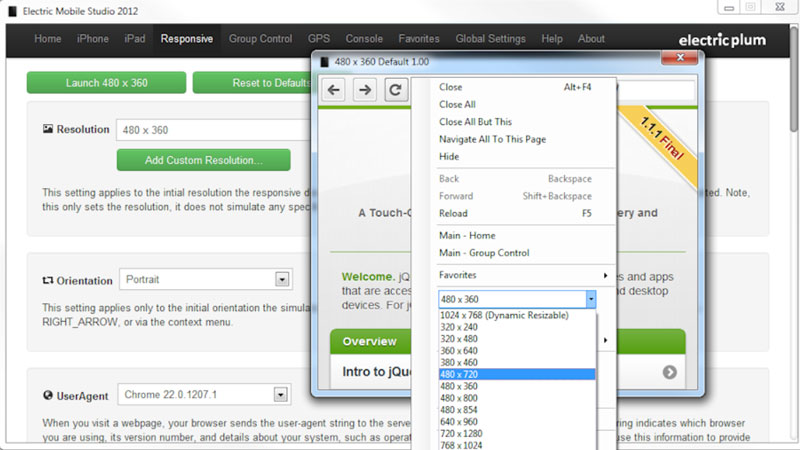Open the About tab
This screenshot has width=800, height=450.
[x=591, y=39]
